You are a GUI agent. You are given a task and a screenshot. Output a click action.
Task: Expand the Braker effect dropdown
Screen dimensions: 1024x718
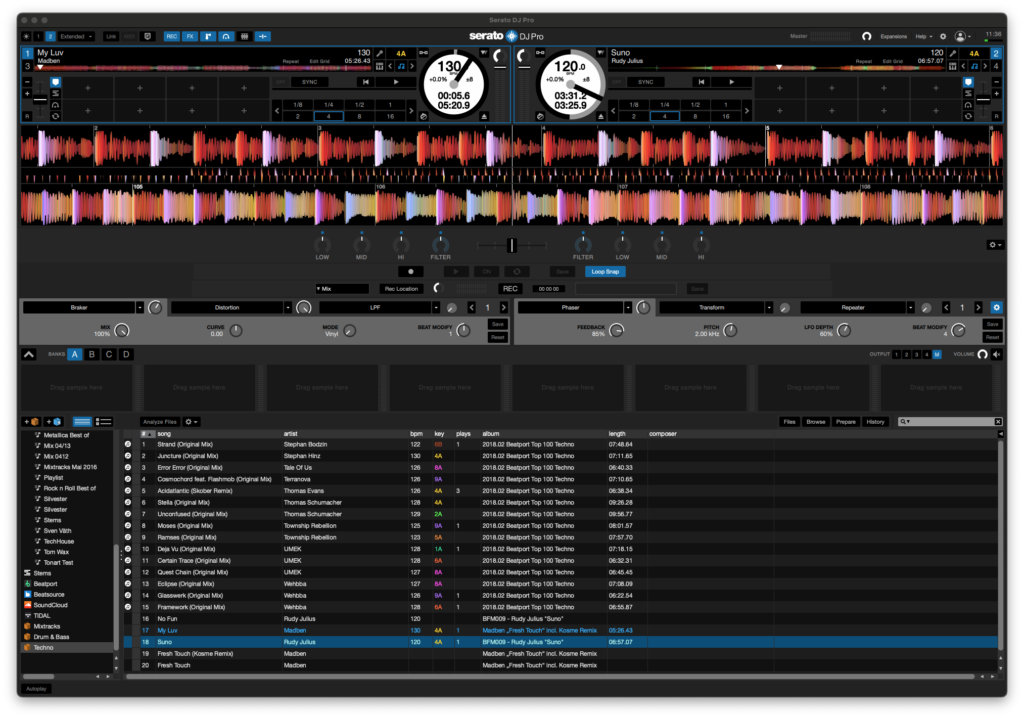click(x=140, y=308)
